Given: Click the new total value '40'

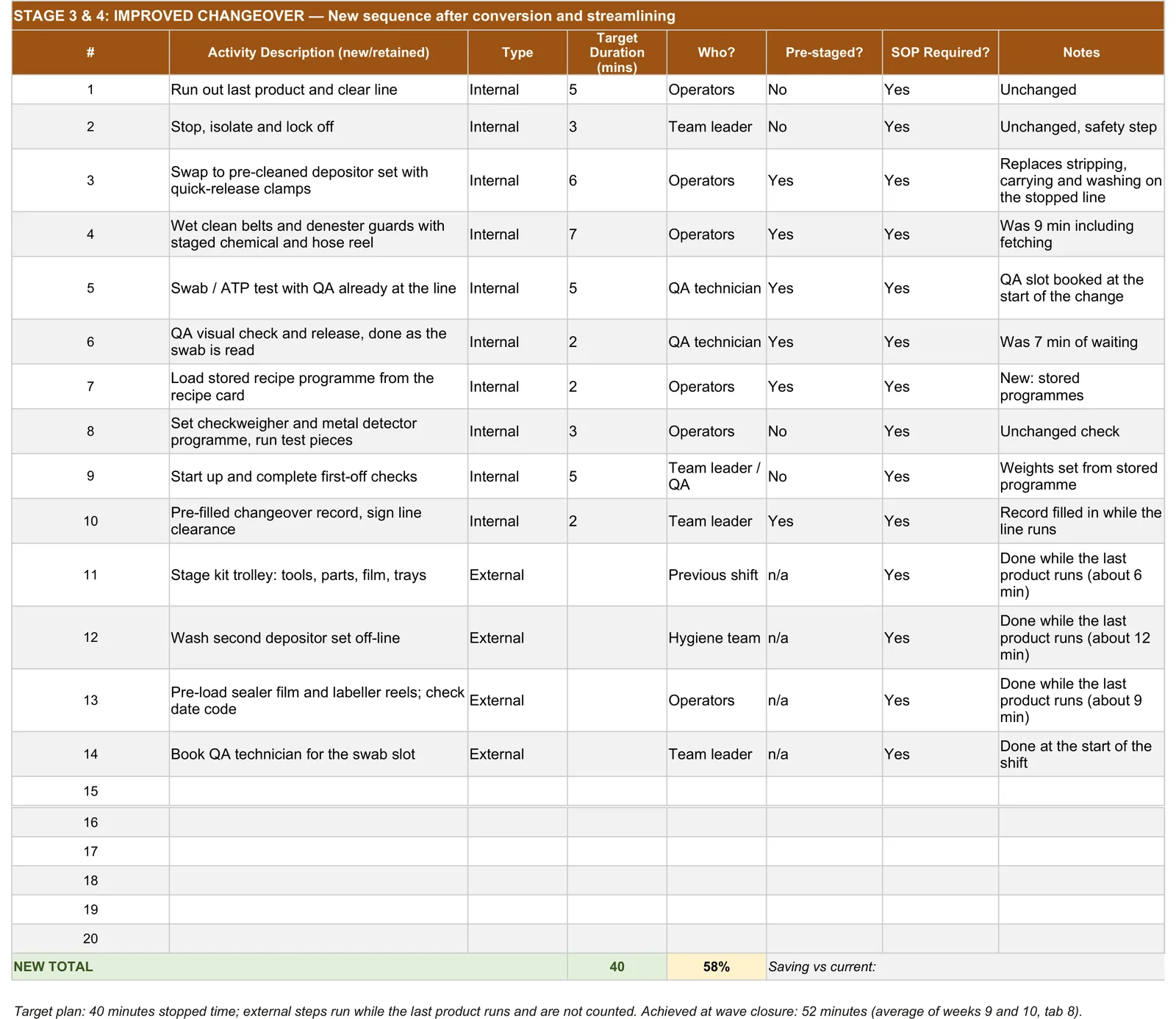Looking at the screenshot, I should [617, 967].
